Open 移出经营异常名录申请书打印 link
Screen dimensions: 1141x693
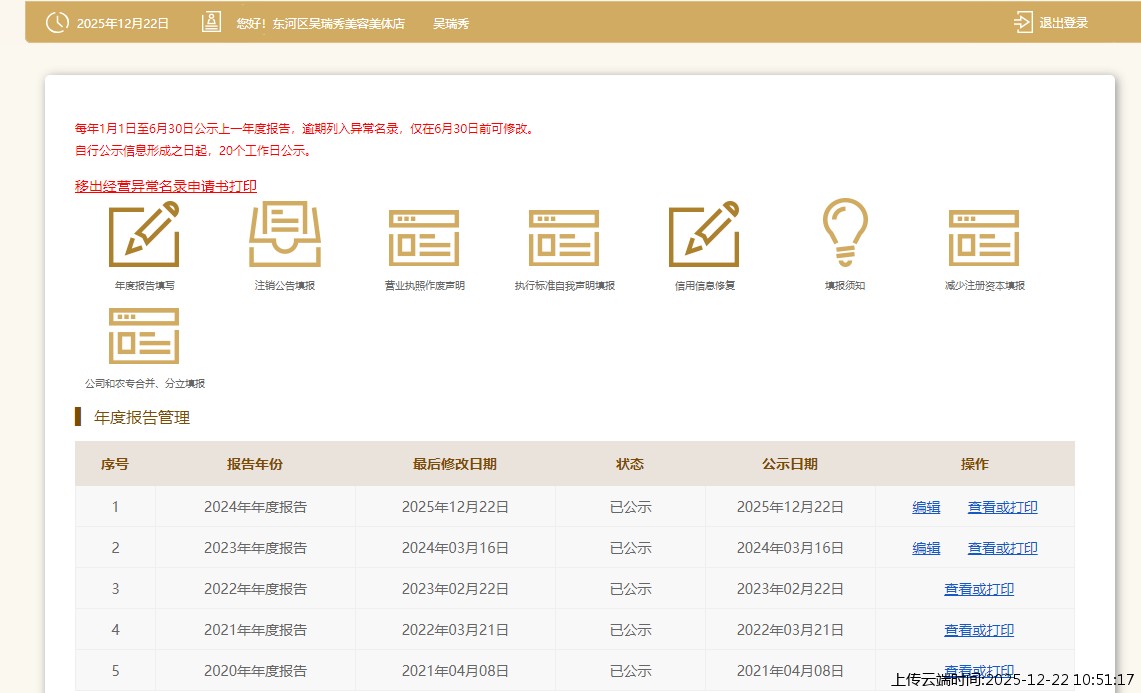(165, 186)
